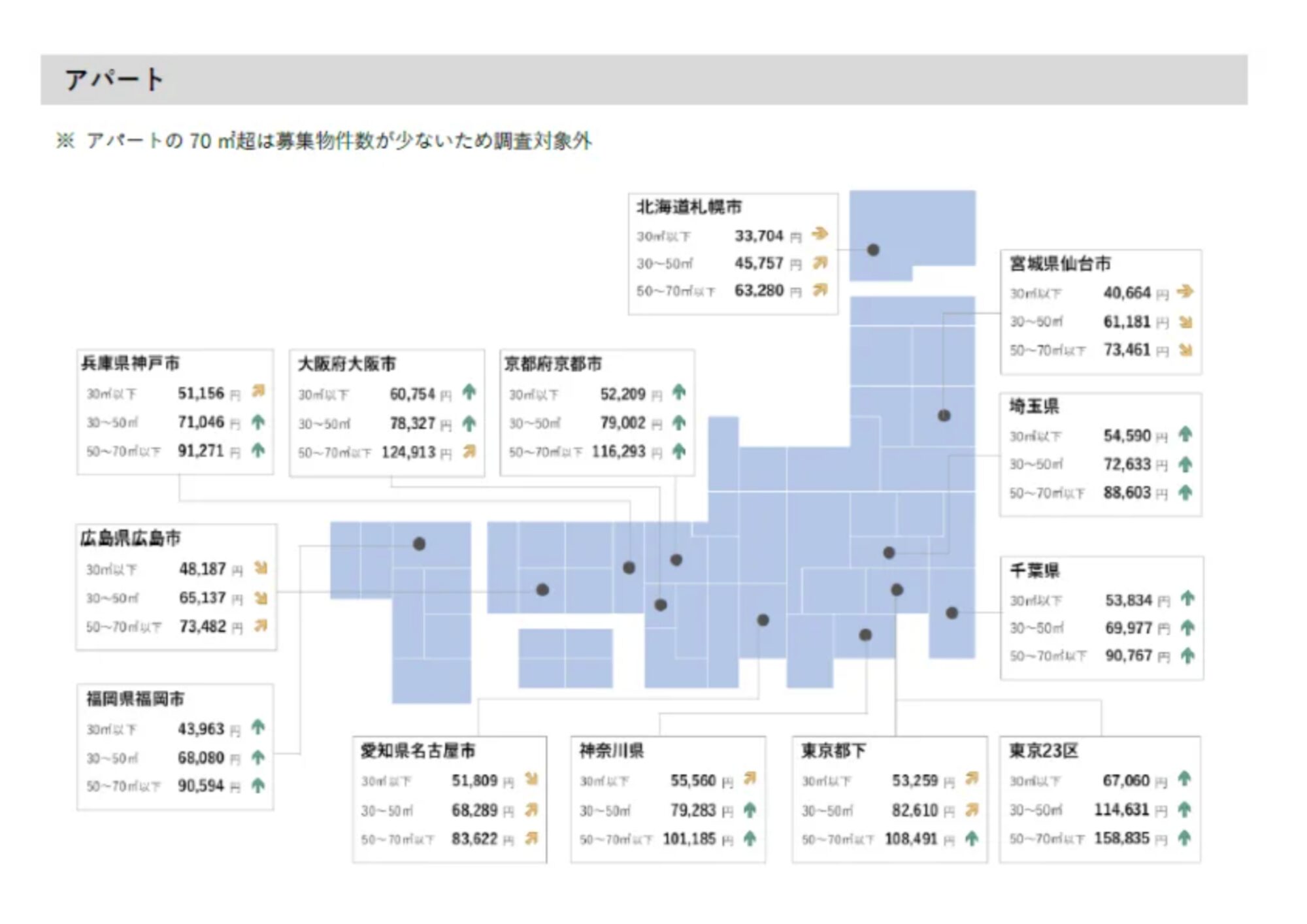Click the 71,046 value in 兵庫県神戸市
Viewport: 1307px width, 924px height.
pos(201,422)
